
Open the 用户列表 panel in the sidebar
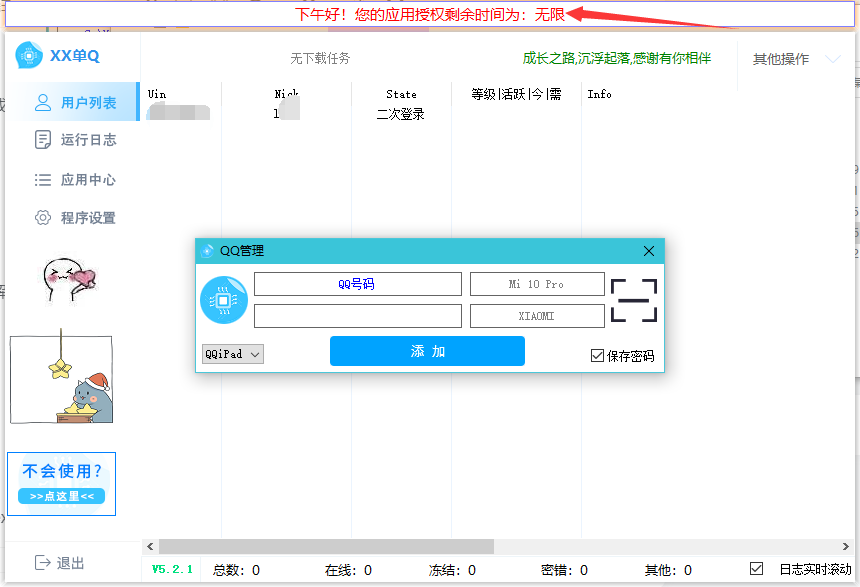pos(75,101)
